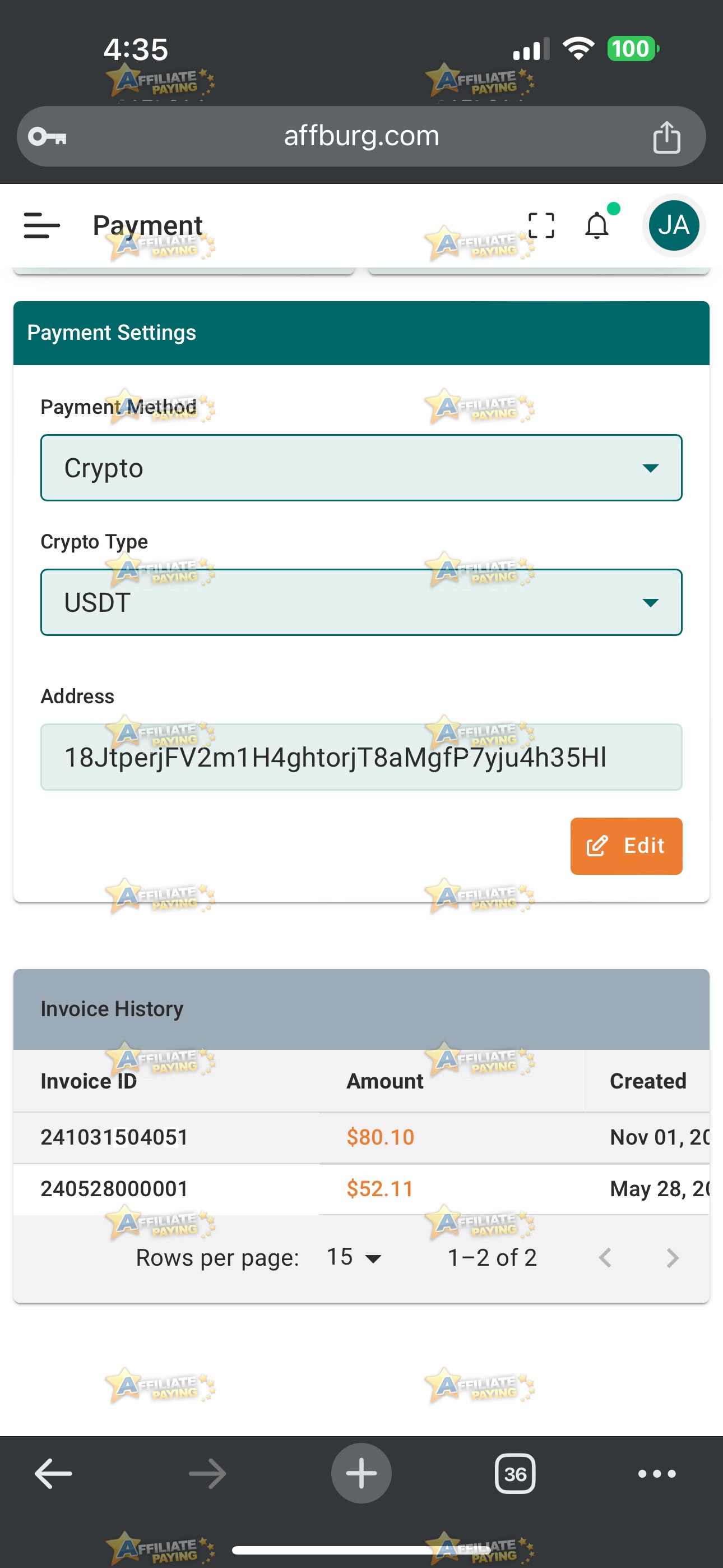Viewport: 723px width, 1568px height.
Task: Expand the Payment Method Crypto dropdown
Action: coord(361,468)
